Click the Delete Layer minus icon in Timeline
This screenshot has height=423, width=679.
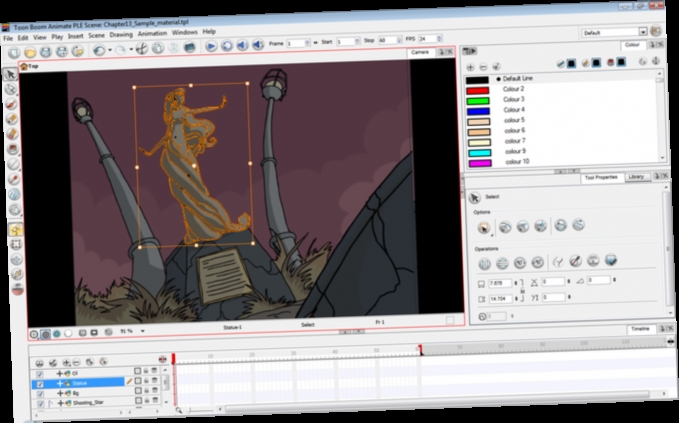click(x=76, y=362)
